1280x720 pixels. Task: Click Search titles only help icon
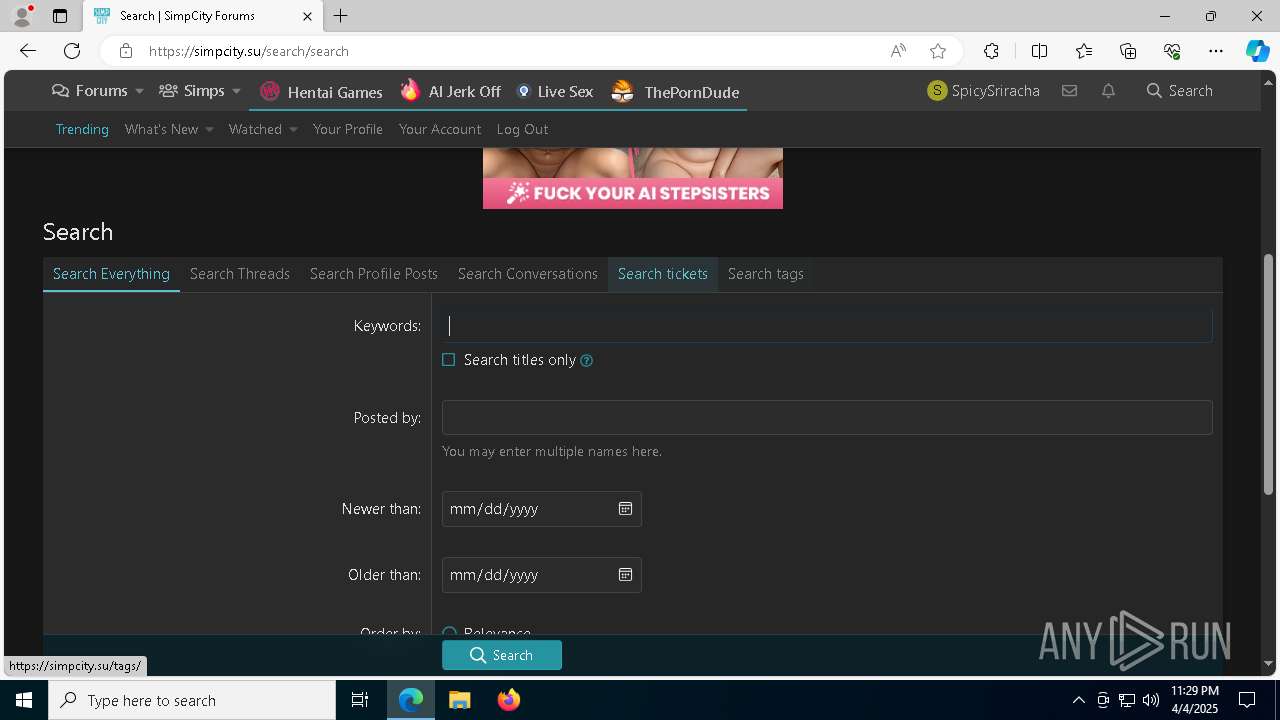pyautogui.click(x=587, y=361)
